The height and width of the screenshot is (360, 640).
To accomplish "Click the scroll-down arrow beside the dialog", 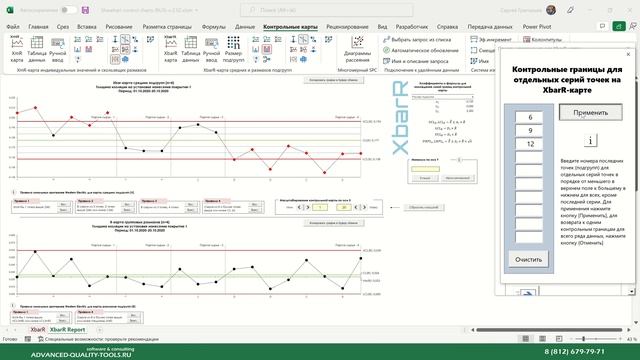I will 631,291.
